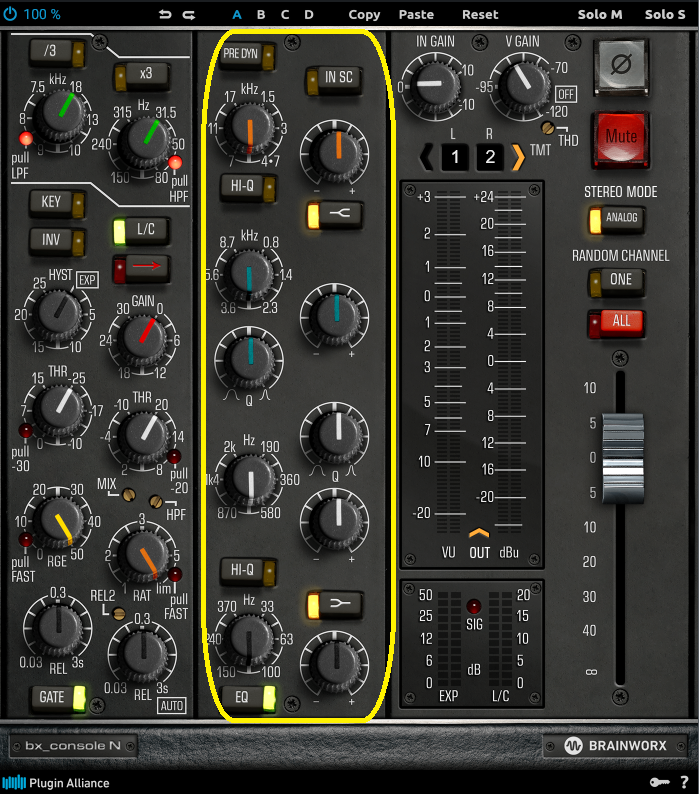Click the IN GAIN knob

point(434,84)
